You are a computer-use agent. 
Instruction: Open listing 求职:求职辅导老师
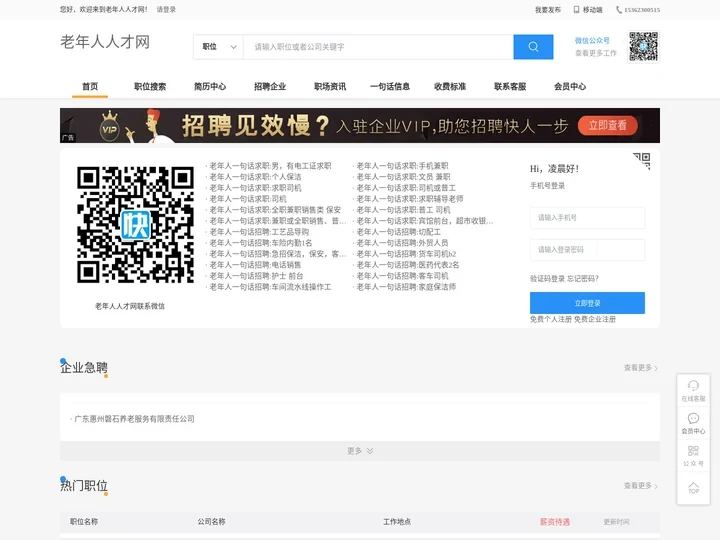click(x=410, y=199)
